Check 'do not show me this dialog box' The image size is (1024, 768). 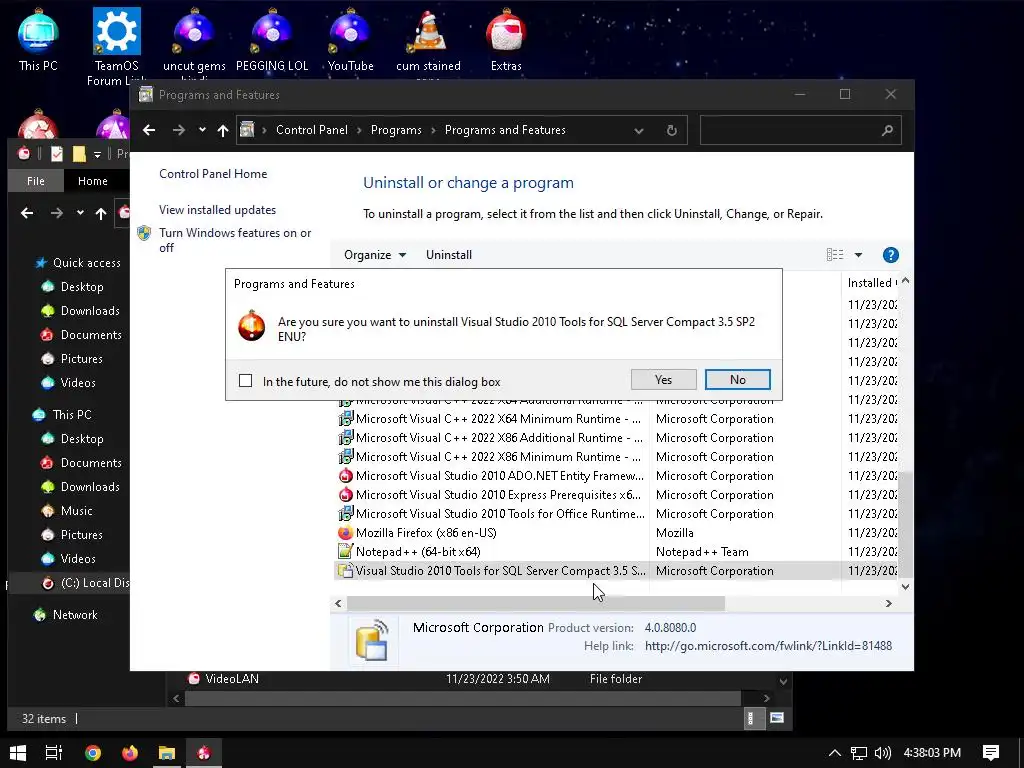pyautogui.click(x=246, y=381)
